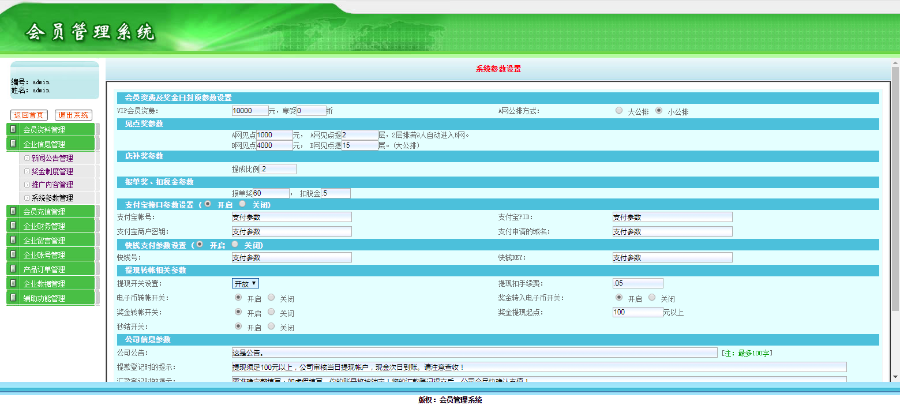Click the 支付宝账号 input field
Viewport: 900px width, 405px height.
click(292, 217)
